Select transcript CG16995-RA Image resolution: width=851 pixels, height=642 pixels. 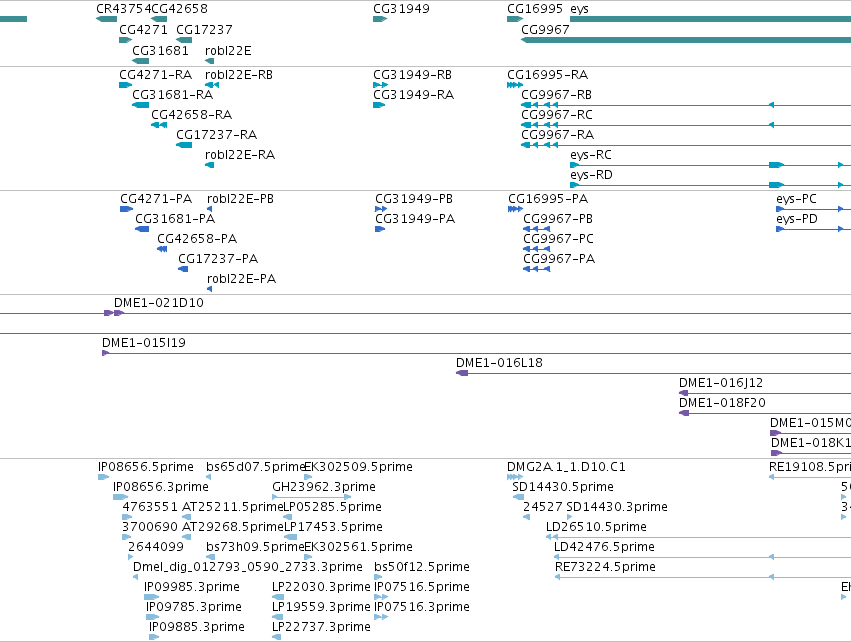coord(547,75)
